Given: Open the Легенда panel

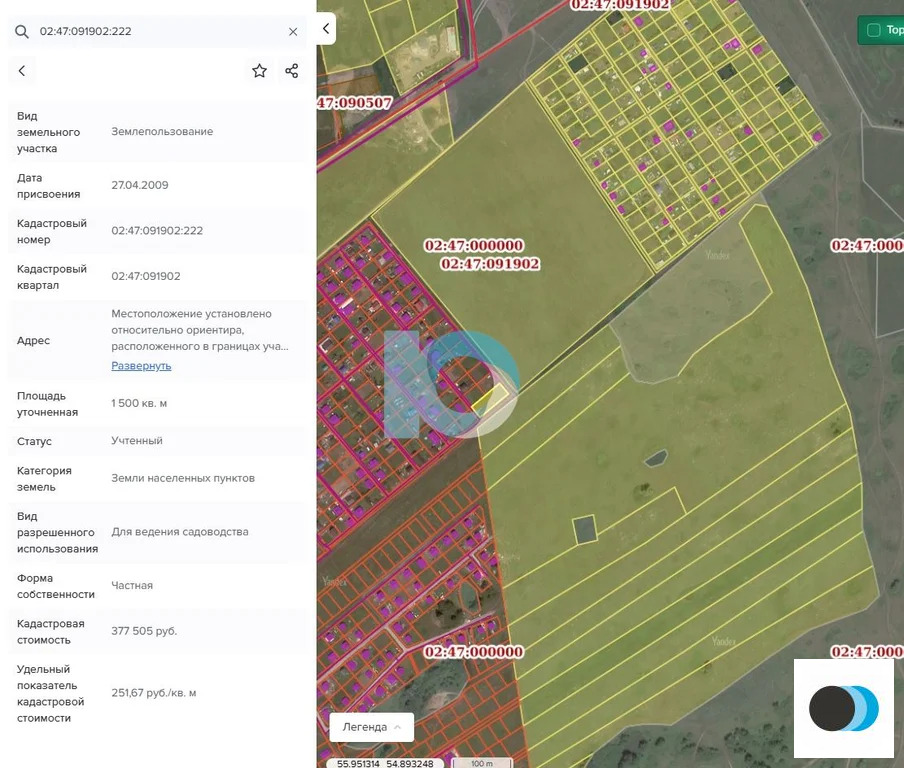Looking at the screenshot, I should point(371,727).
